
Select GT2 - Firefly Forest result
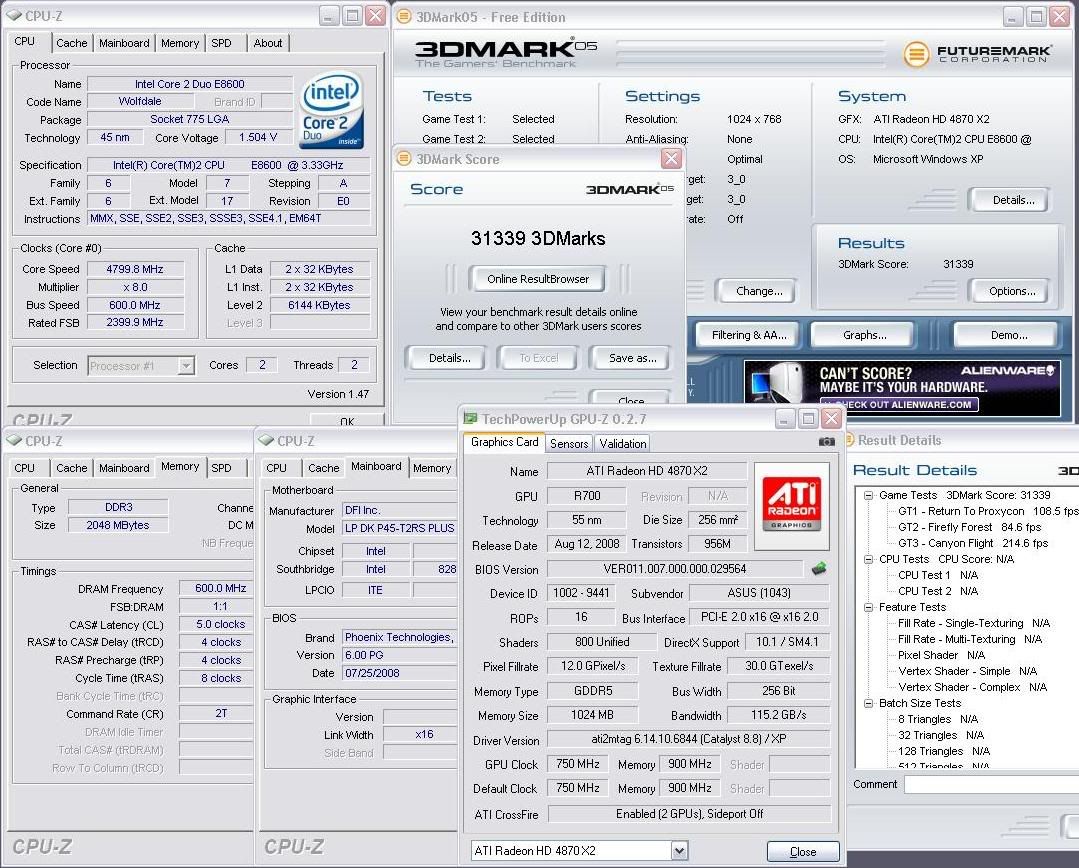[969, 527]
